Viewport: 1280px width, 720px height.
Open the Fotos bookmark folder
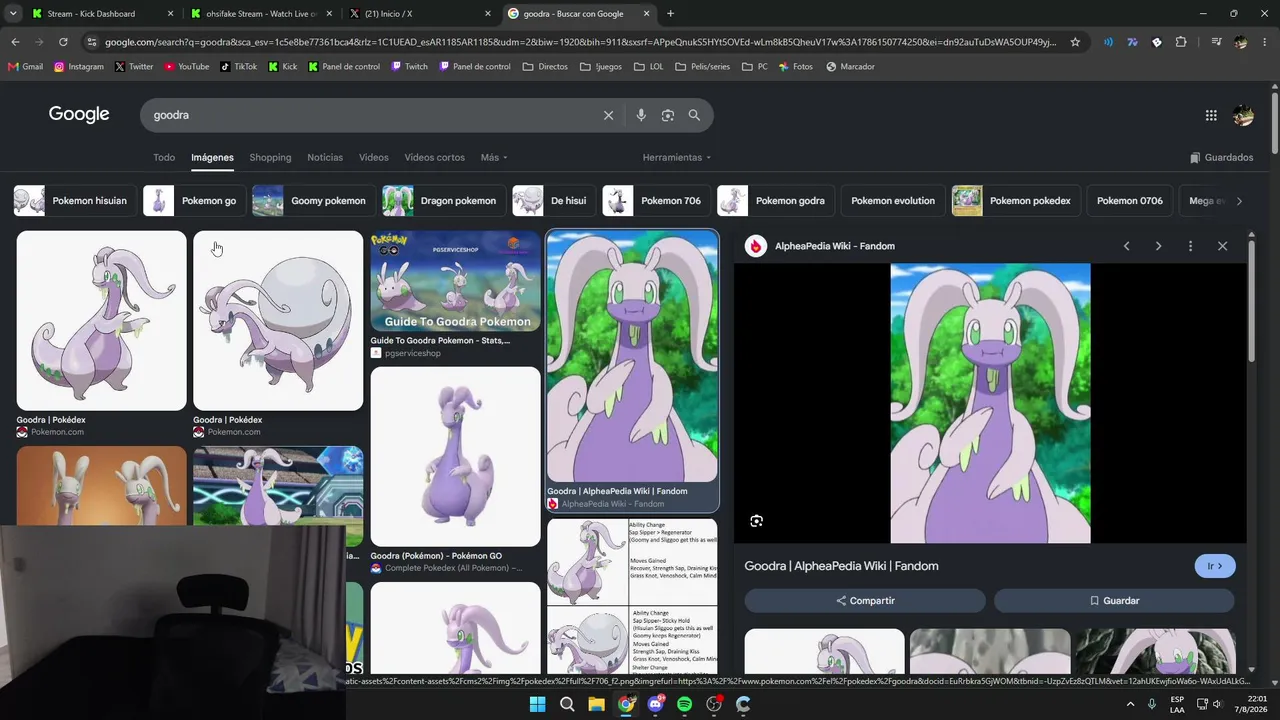click(x=796, y=67)
